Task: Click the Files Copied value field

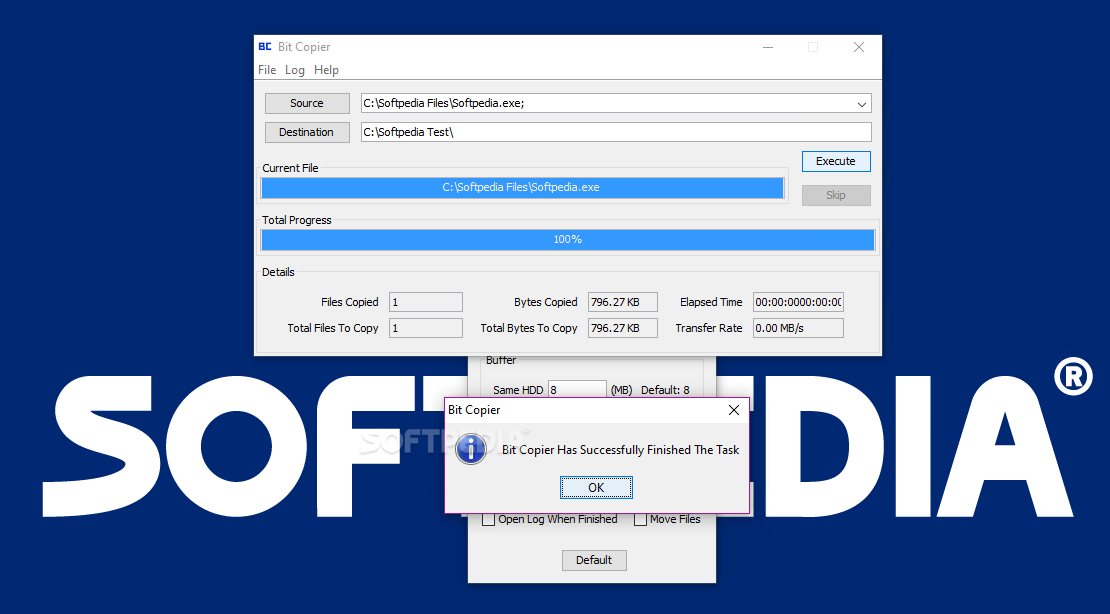Action: tap(425, 302)
